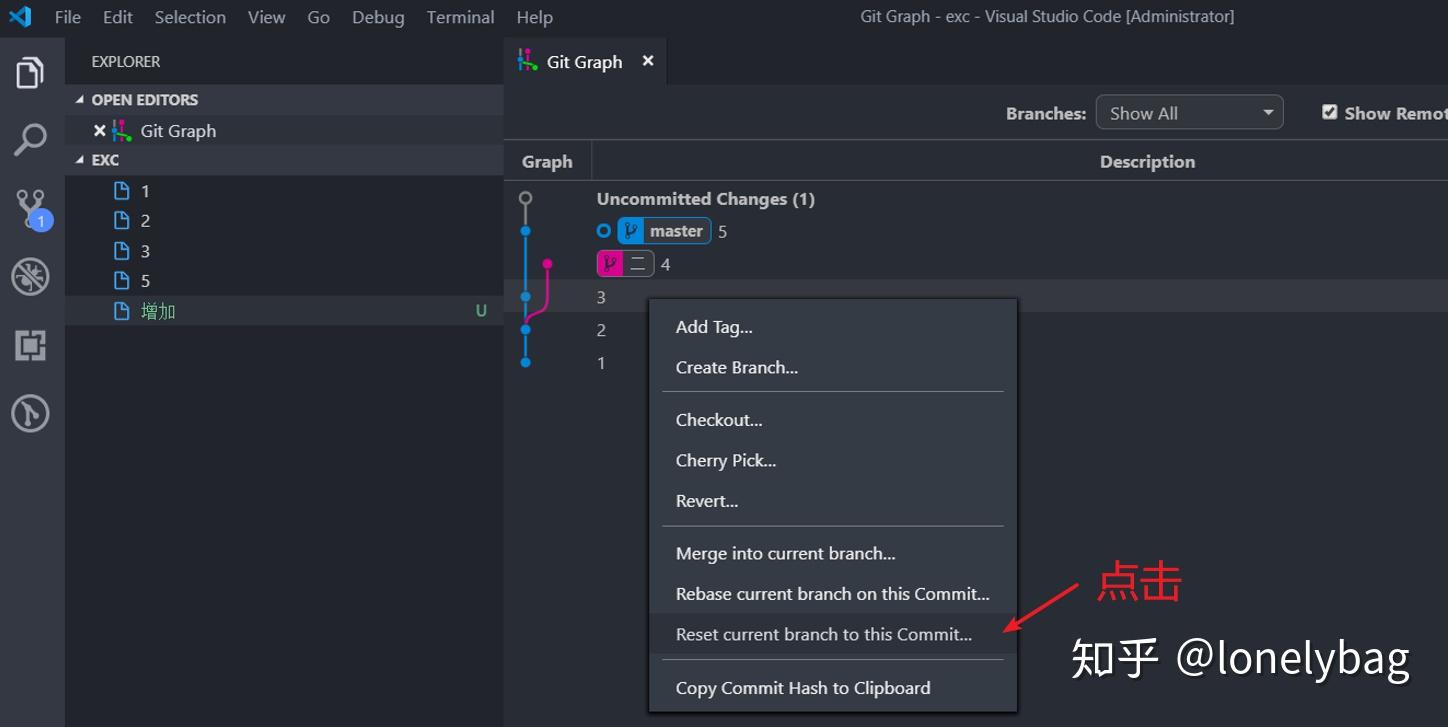Open the View menu
This screenshot has height=727, width=1449.
click(266, 17)
